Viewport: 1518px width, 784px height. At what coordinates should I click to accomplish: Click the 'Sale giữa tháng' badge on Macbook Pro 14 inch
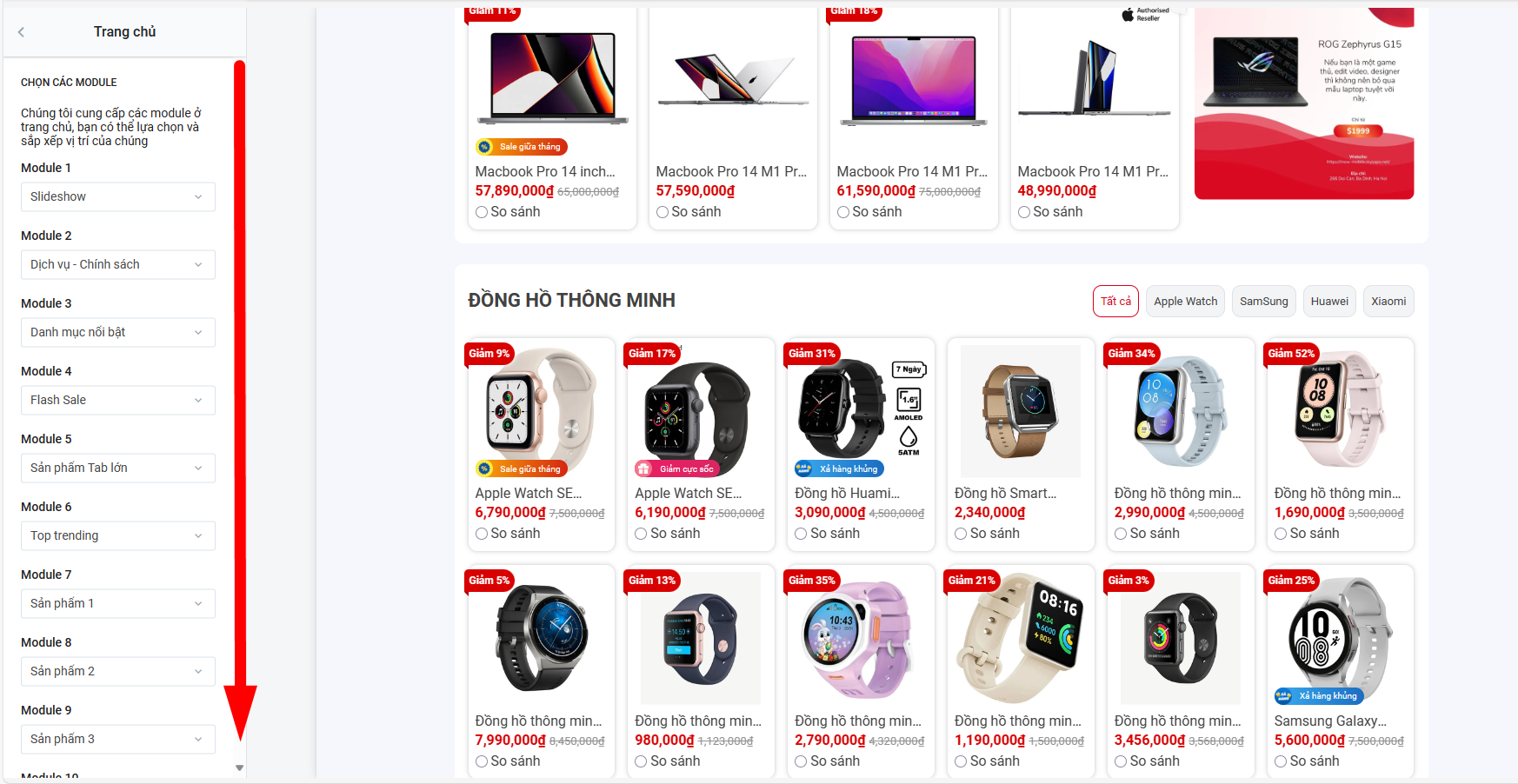[522, 147]
